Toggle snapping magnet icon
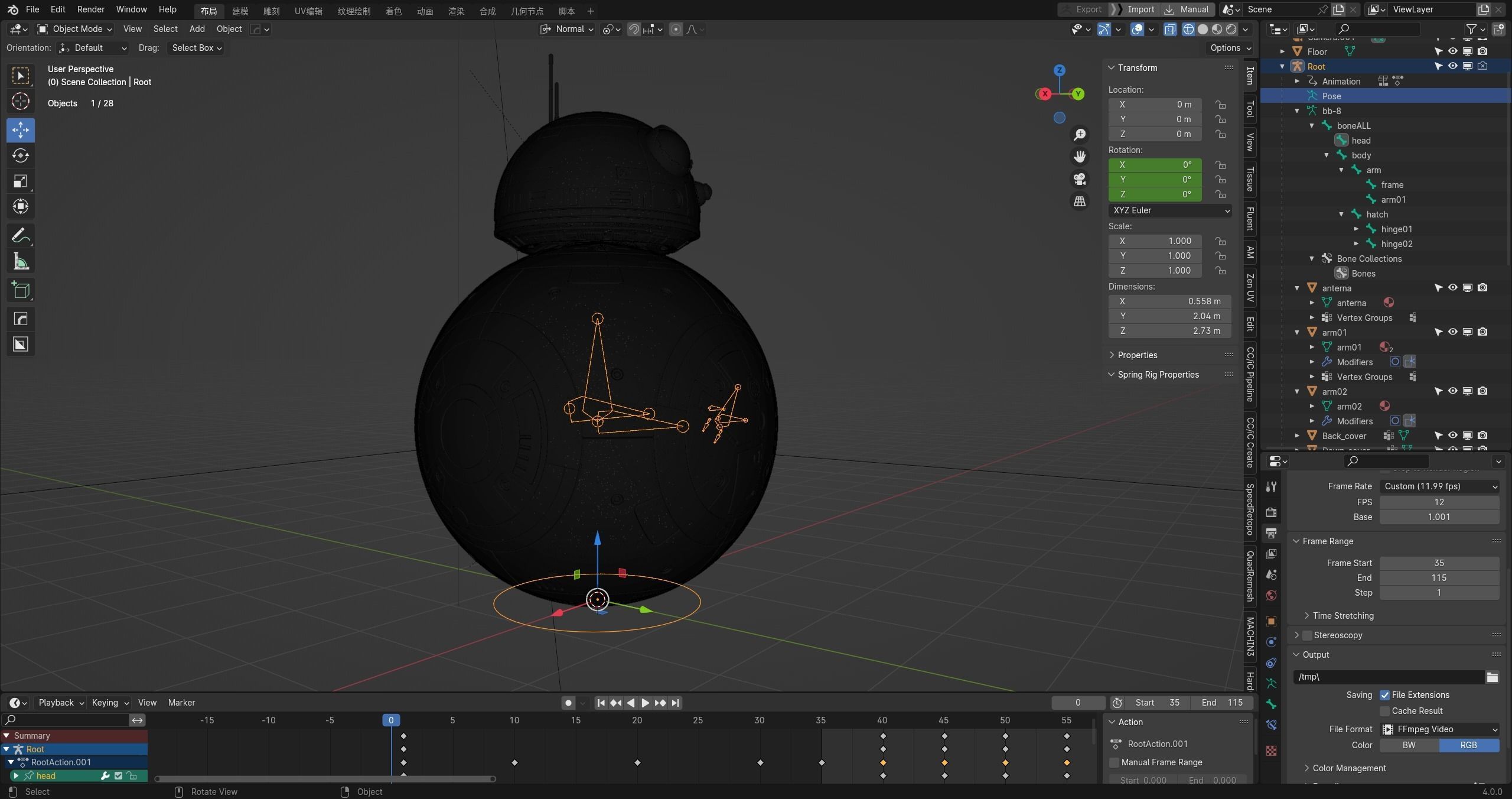This screenshot has height=799, width=1512. click(x=634, y=29)
